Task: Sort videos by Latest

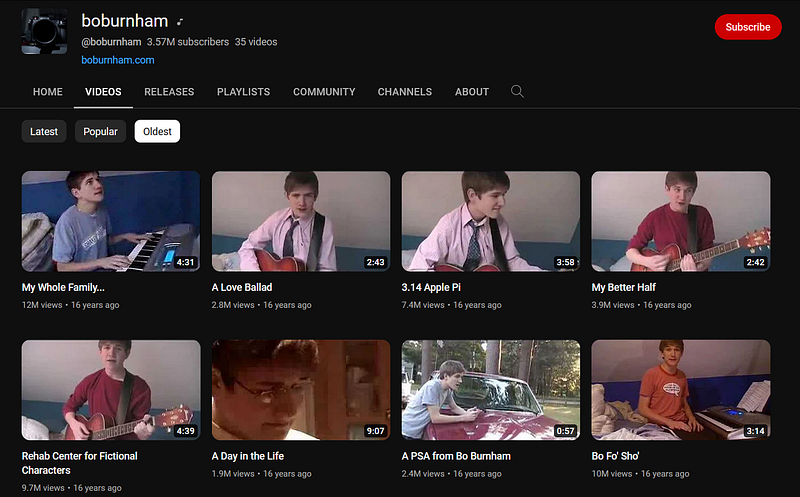Action: (x=44, y=131)
